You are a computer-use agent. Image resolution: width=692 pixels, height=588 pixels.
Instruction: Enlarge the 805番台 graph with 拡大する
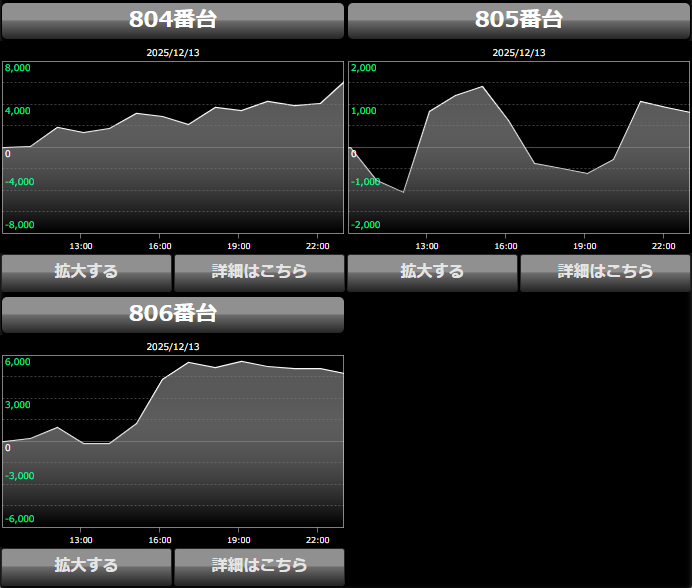pyautogui.click(x=432, y=272)
